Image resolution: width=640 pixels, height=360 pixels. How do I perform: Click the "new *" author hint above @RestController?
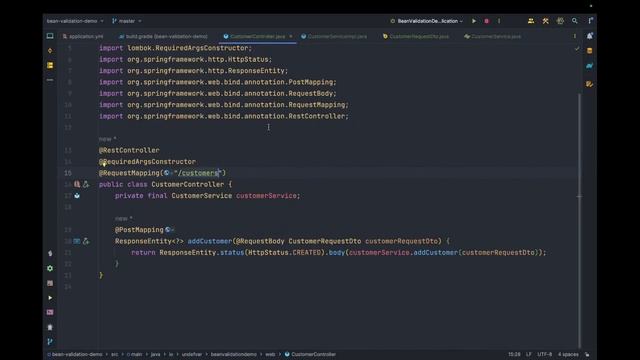[108, 139]
